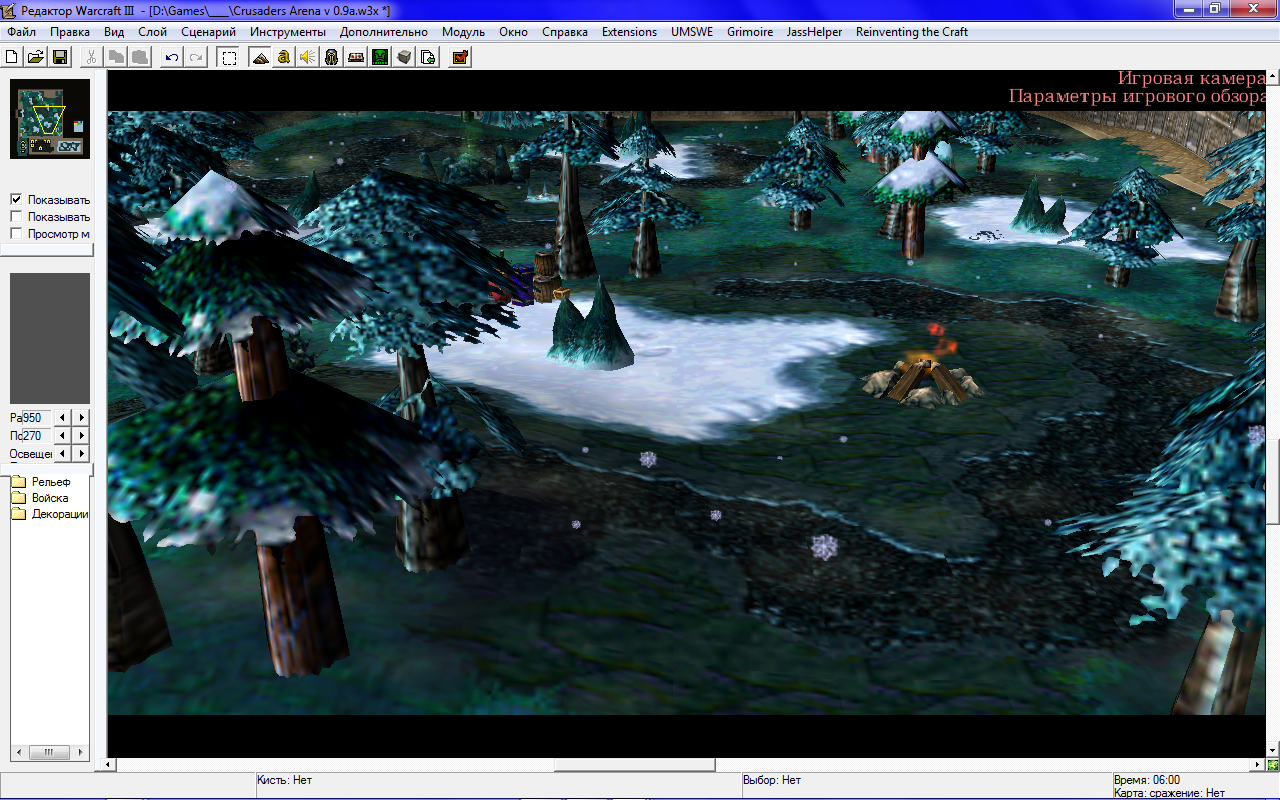Click the 'Время: 06:00' status text

point(1147,780)
